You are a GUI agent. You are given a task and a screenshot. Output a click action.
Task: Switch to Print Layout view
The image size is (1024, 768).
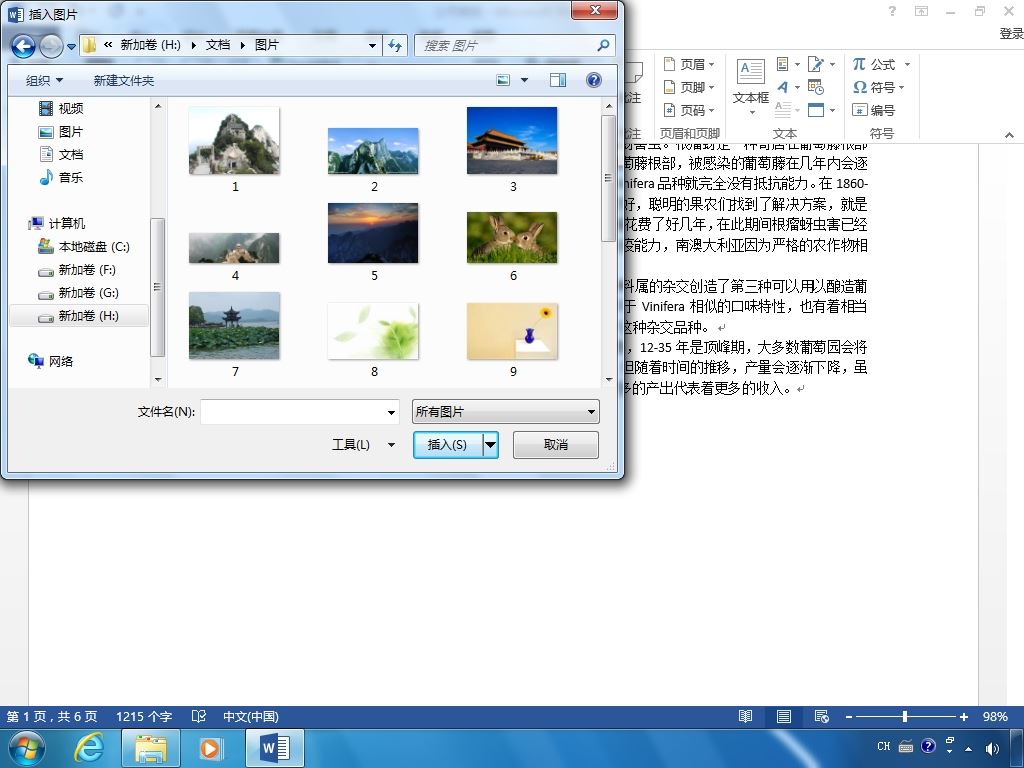pyautogui.click(x=784, y=716)
